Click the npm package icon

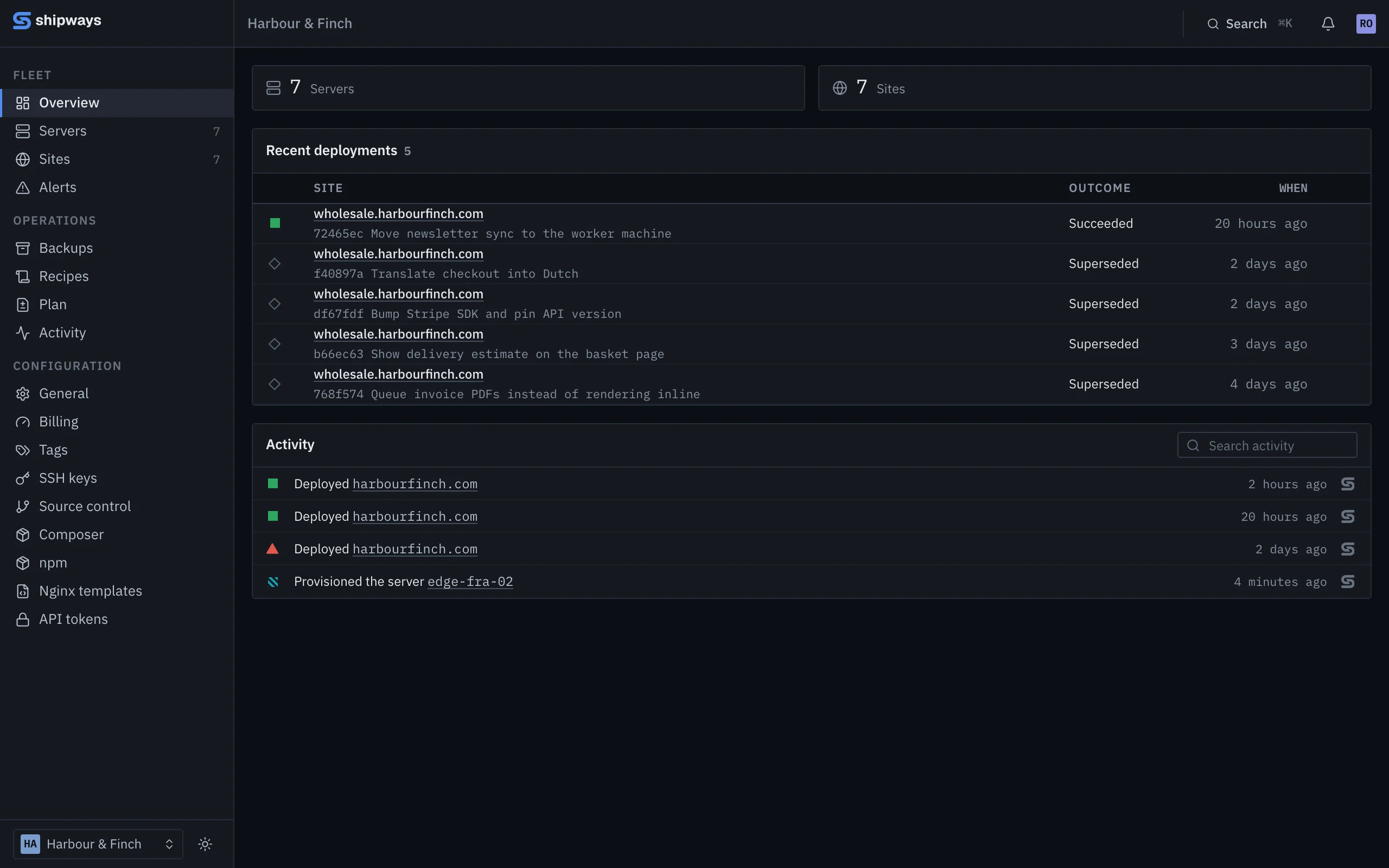click(x=23, y=563)
